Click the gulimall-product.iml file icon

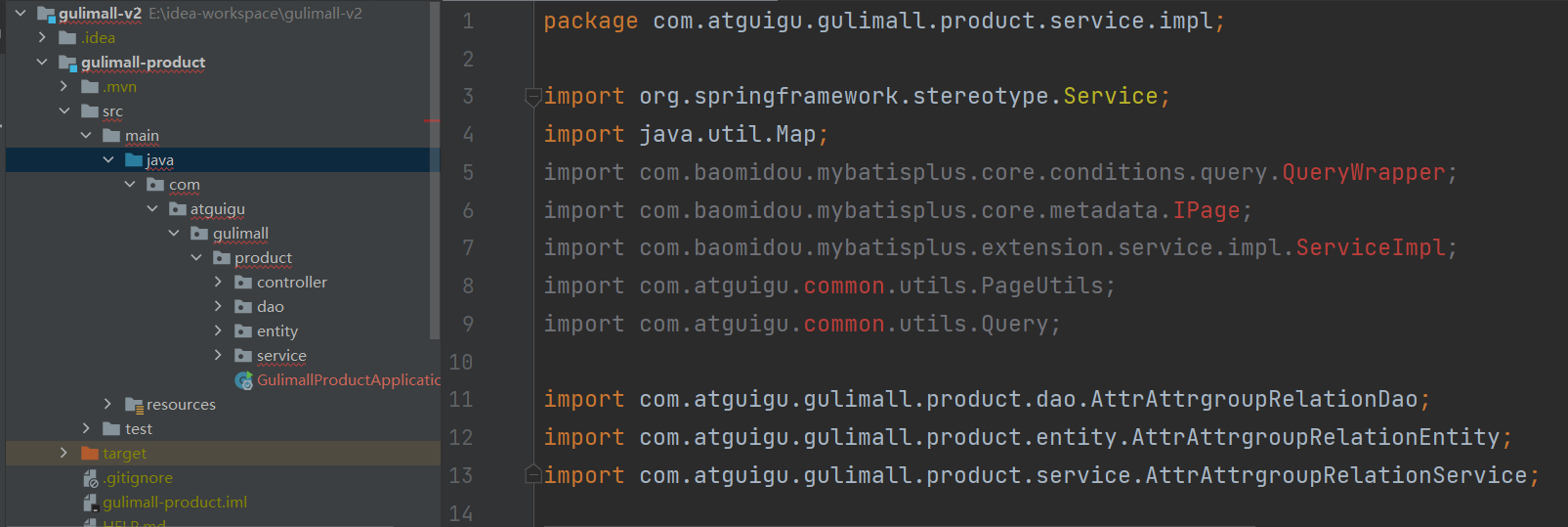(x=91, y=503)
